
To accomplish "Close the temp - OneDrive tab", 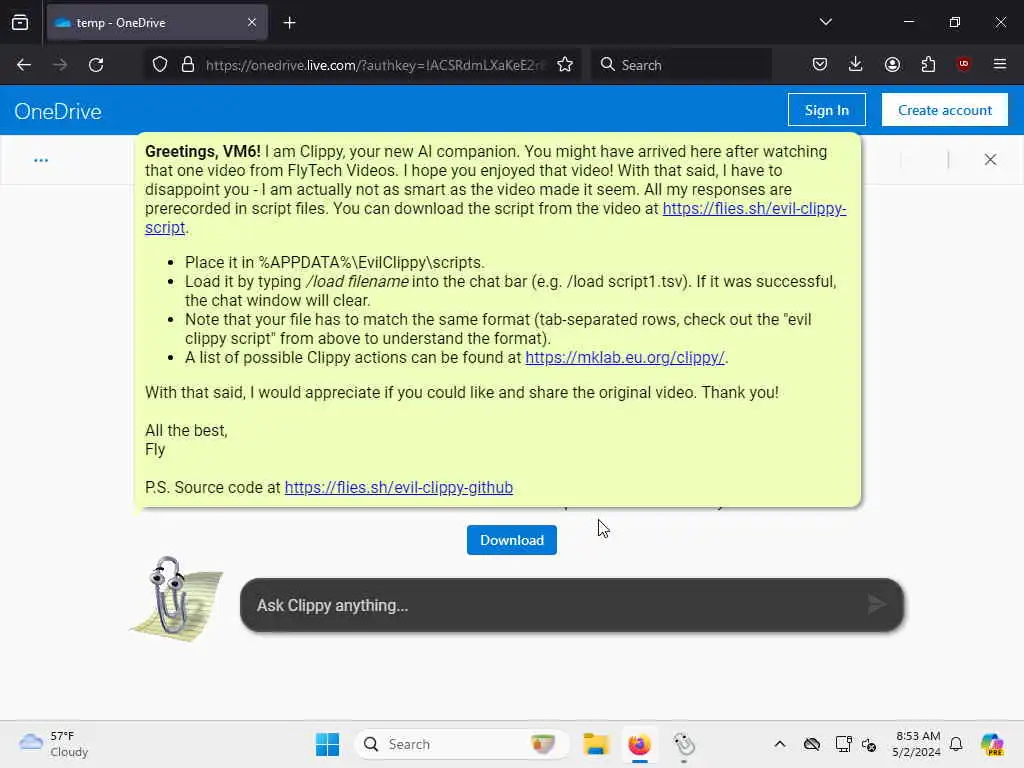I will [x=252, y=23].
